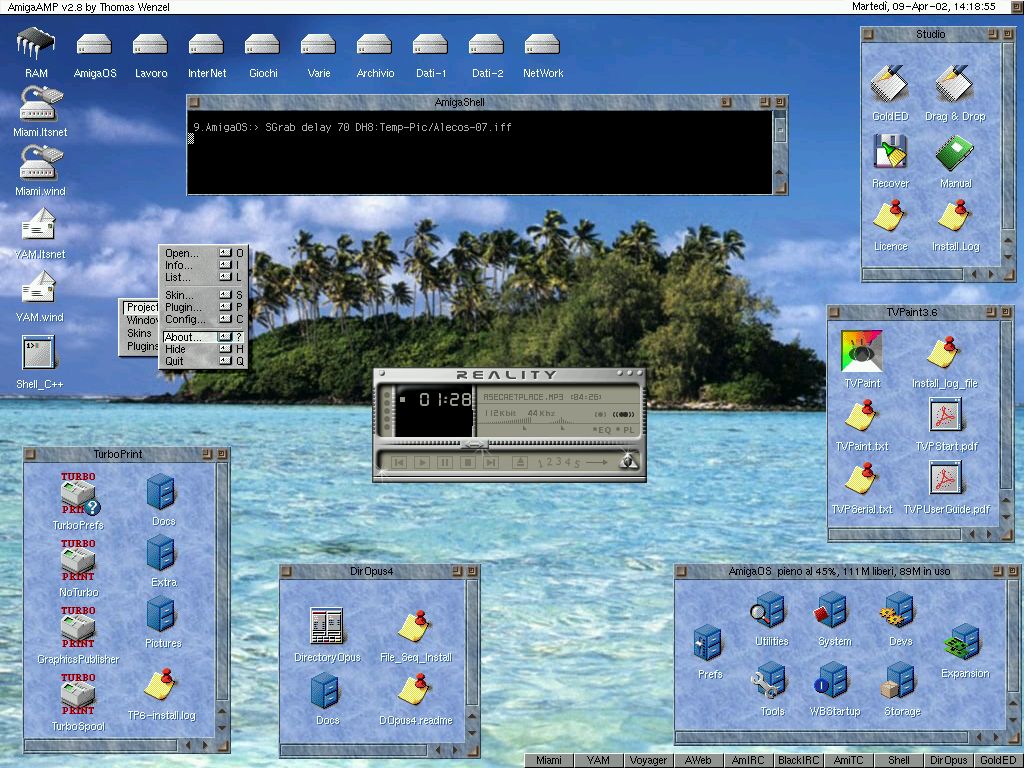The height and width of the screenshot is (768, 1024).
Task: Open the Miami.wind desktop icon
Action: click(40, 164)
